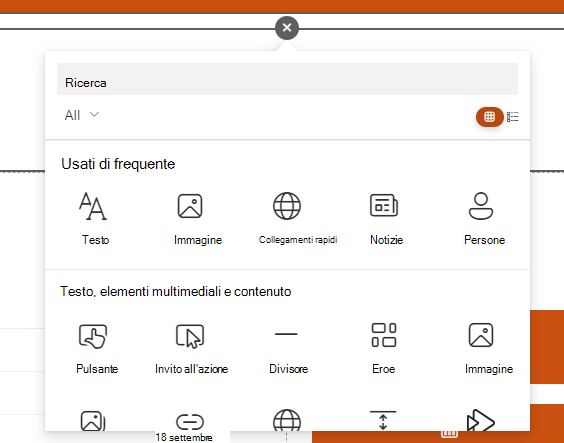Select Immagine under Usati di frequente
Screen dimensions: 564x443
198,219
